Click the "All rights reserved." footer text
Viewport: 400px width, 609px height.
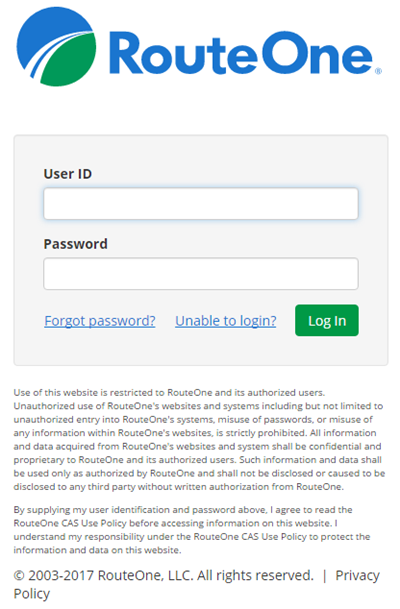255,575
